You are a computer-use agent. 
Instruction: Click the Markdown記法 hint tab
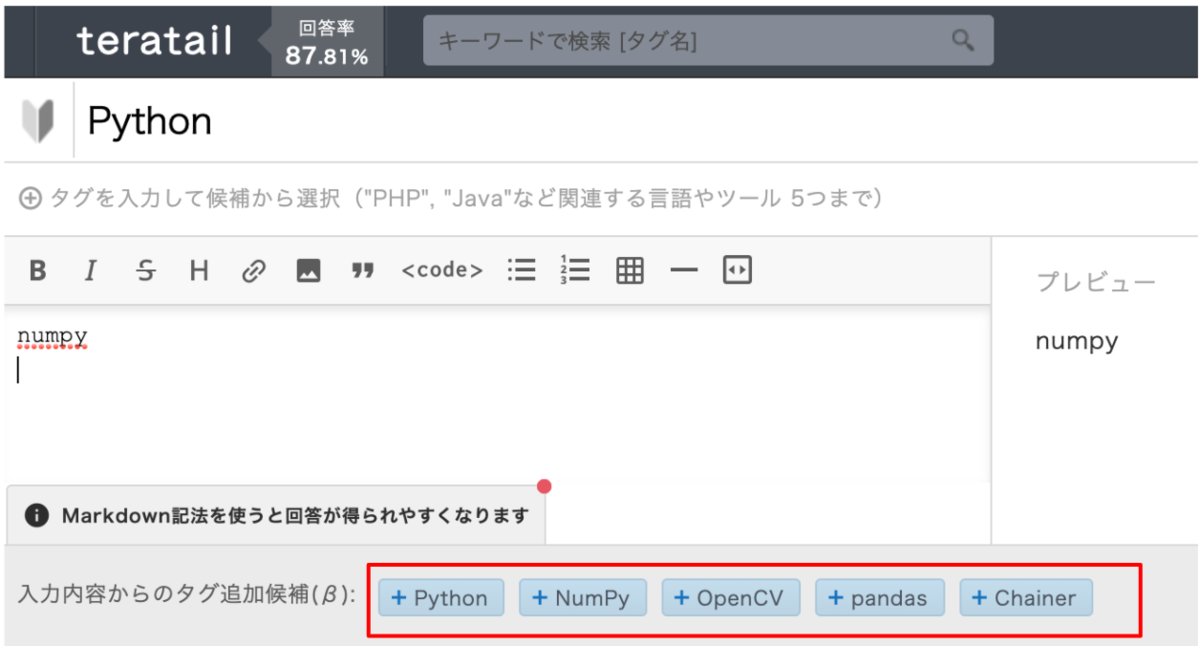(277, 515)
